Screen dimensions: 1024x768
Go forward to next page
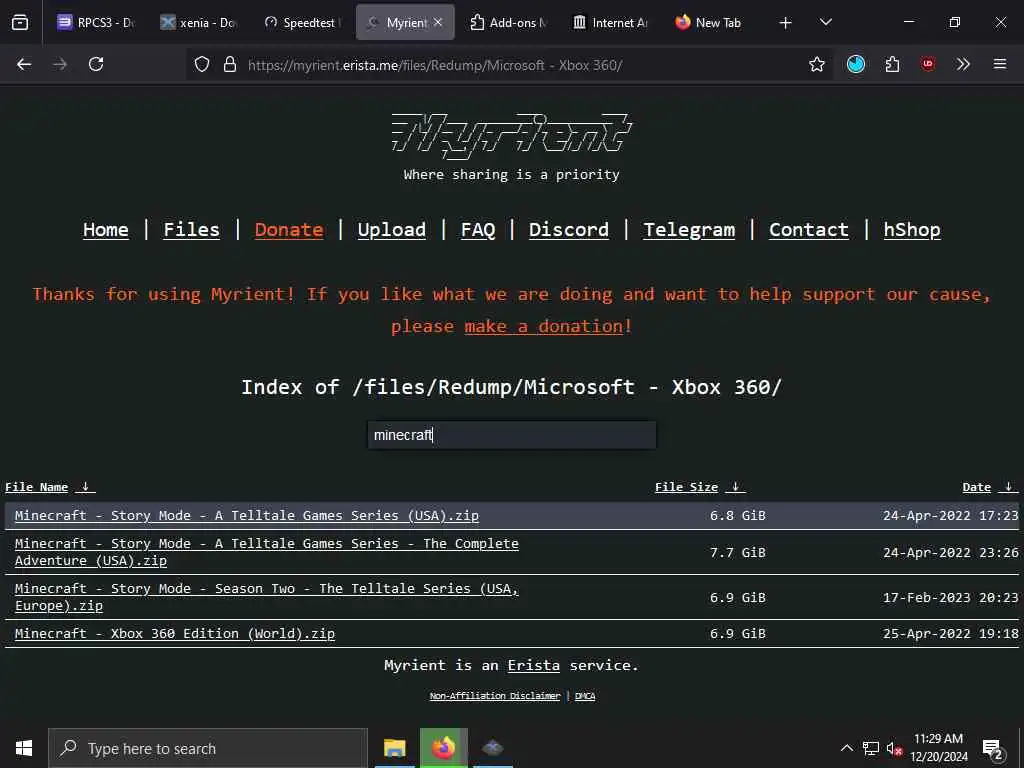[x=60, y=64]
